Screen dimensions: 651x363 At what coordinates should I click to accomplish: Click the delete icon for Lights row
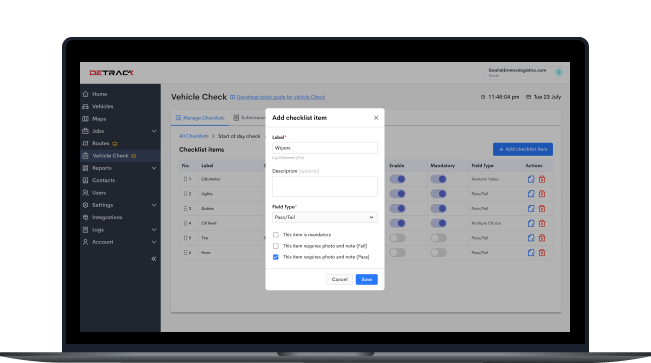pos(542,194)
